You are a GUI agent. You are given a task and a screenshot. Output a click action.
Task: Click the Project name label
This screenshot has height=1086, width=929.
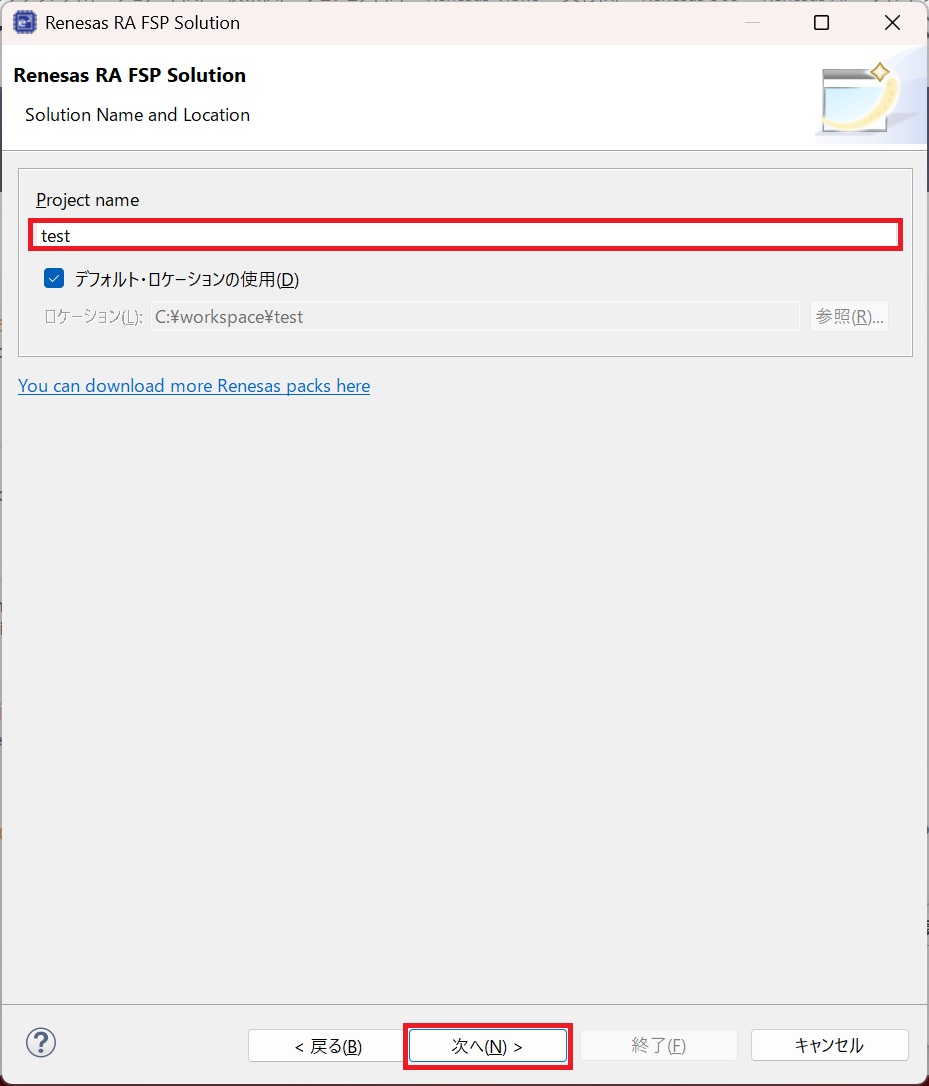pos(87,200)
